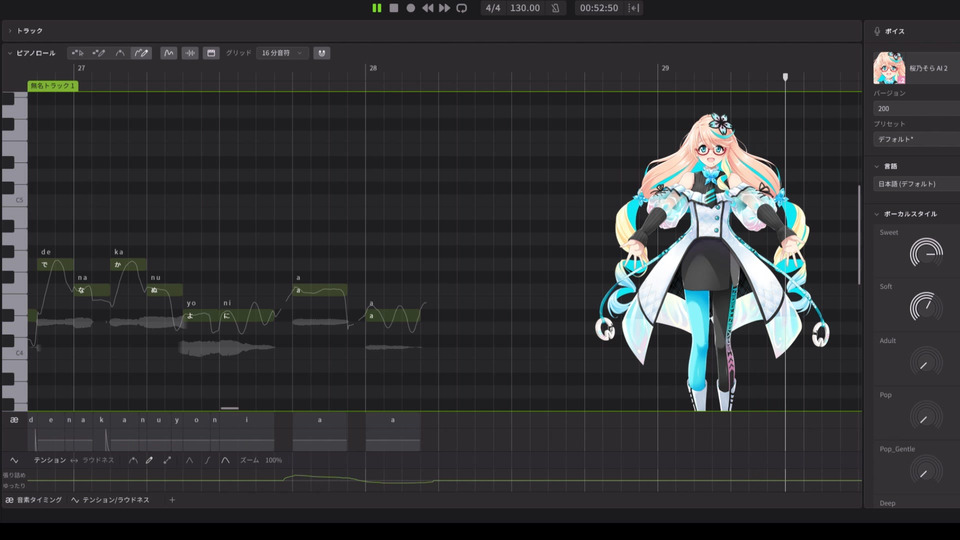The width and height of the screenshot is (960, 540).
Task: Fast forward using the double right arrow
Action: 444,8
